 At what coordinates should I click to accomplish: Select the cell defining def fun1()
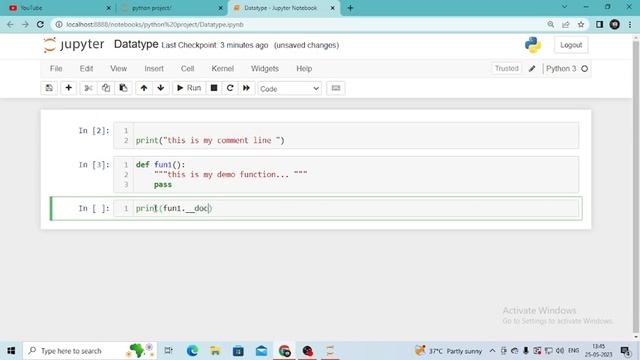click(346, 175)
